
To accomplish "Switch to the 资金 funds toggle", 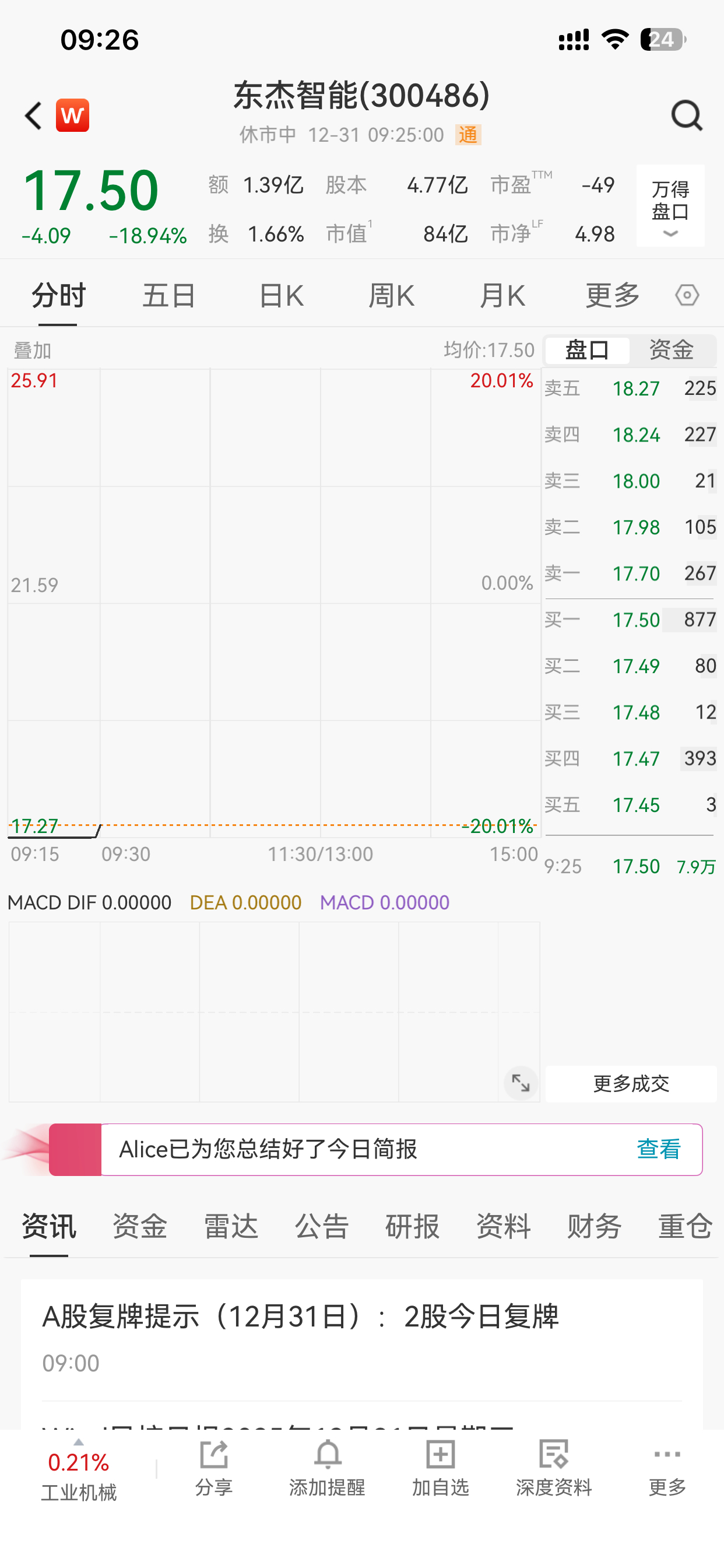I will coord(672,350).
